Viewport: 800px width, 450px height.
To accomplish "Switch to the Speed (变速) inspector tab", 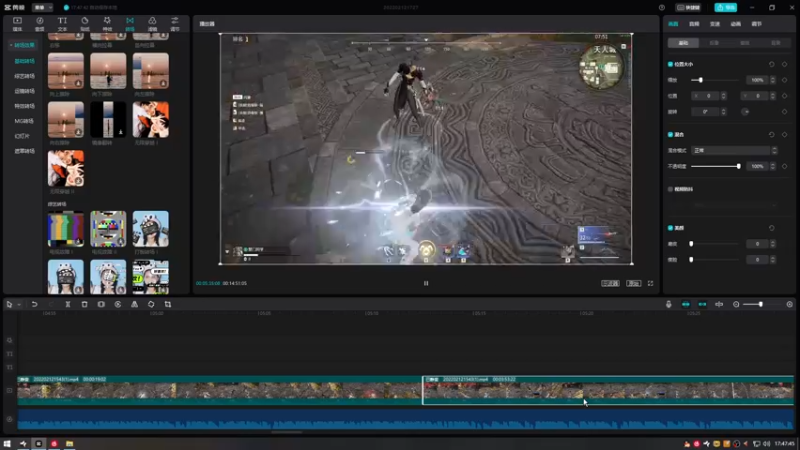I will [x=715, y=24].
